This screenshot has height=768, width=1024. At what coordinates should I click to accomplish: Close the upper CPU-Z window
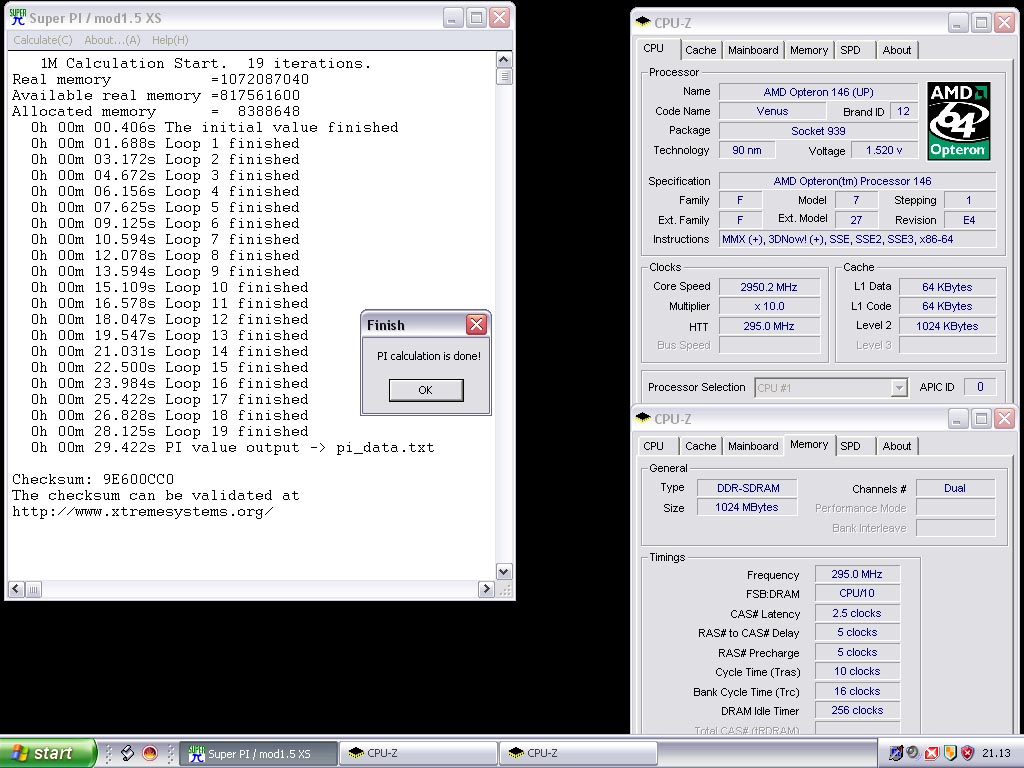point(1004,23)
